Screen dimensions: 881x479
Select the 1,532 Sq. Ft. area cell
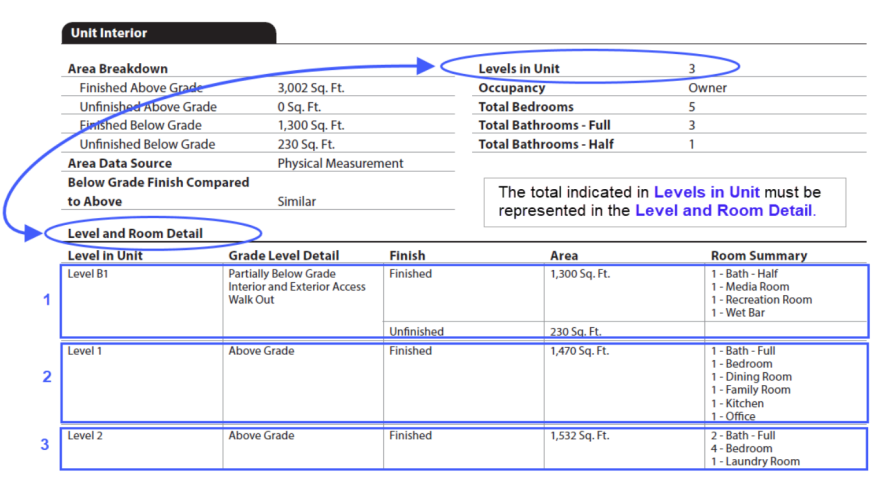tap(580, 435)
